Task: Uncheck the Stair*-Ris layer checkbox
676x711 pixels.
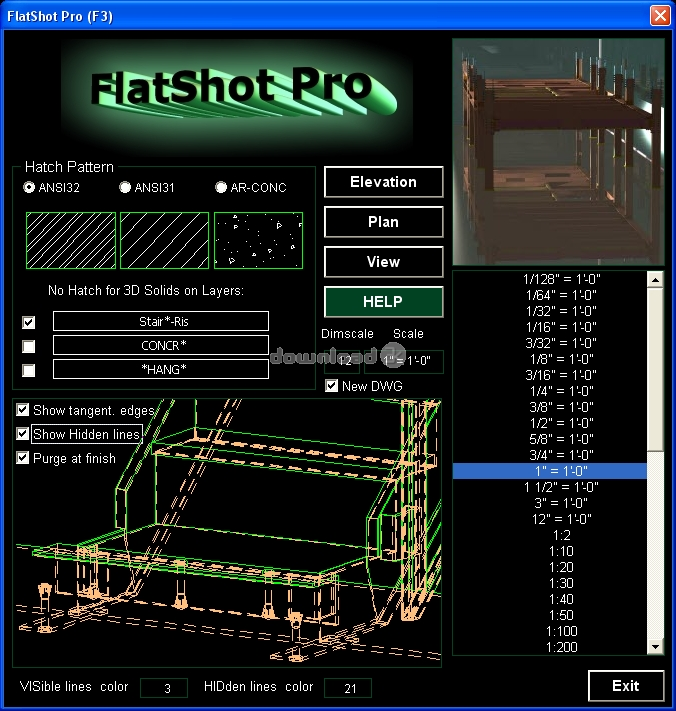Action: point(29,322)
